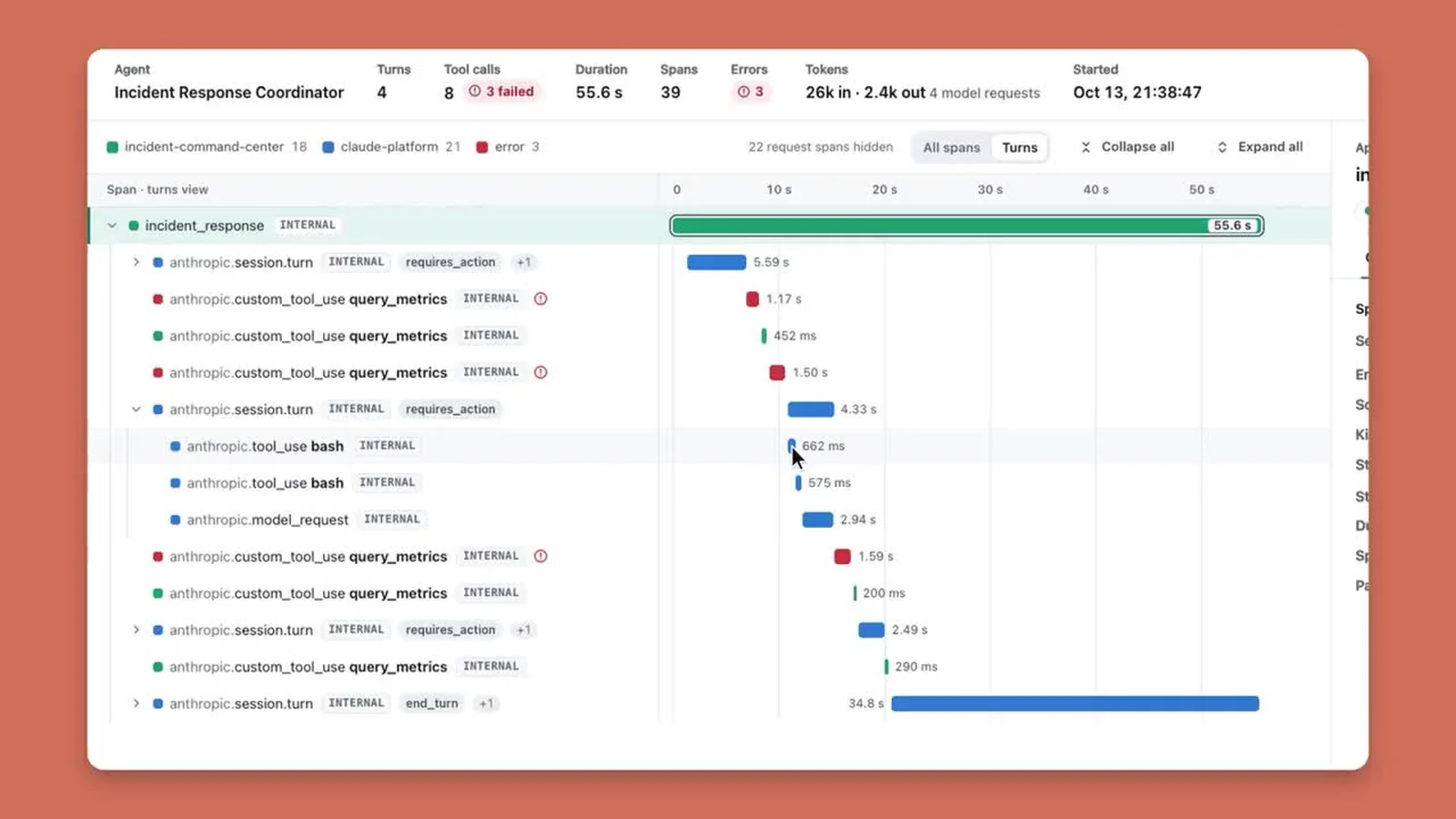Click the end_turn tag
Image resolution: width=1456 pixels, height=819 pixels.
tap(431, 703)
